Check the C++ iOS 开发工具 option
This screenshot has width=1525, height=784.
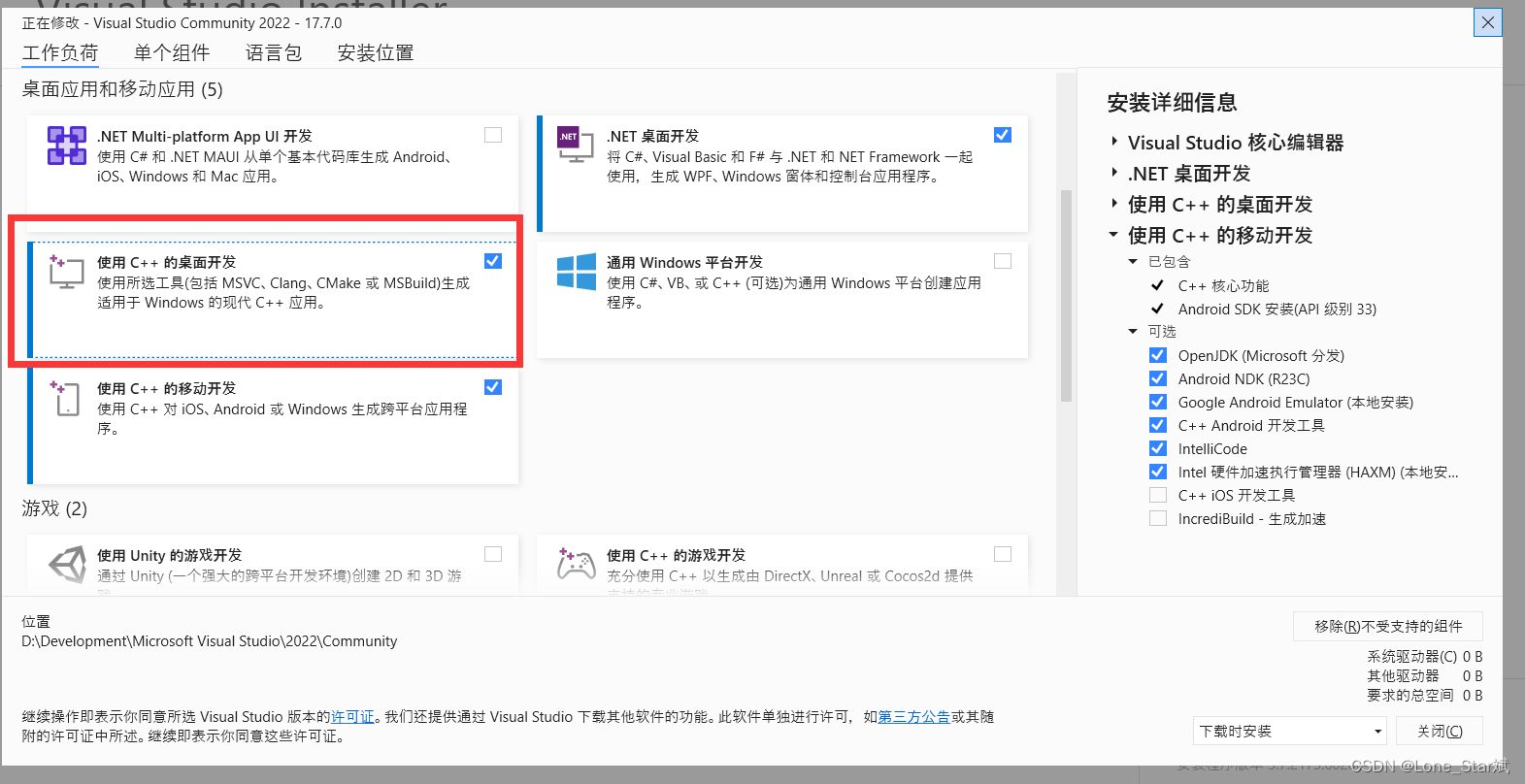[x=1158, y=495]
